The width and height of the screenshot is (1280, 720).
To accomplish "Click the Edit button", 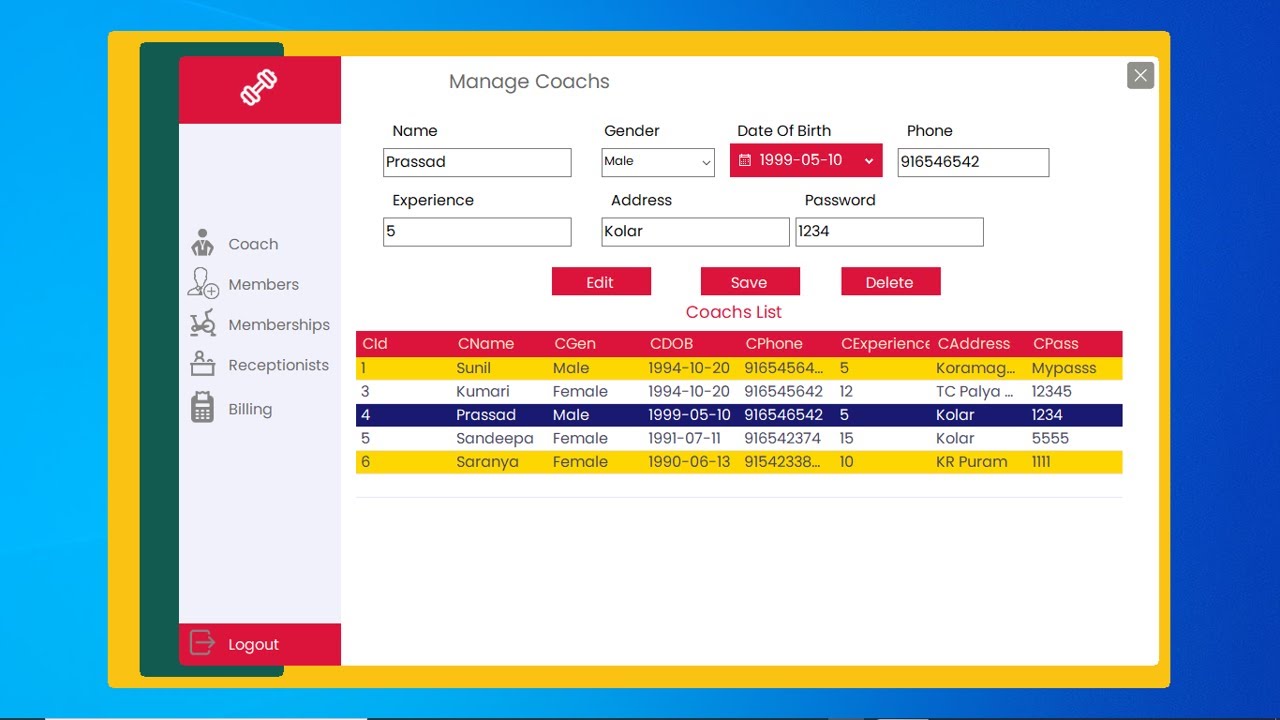I will [x=601, y=282].
